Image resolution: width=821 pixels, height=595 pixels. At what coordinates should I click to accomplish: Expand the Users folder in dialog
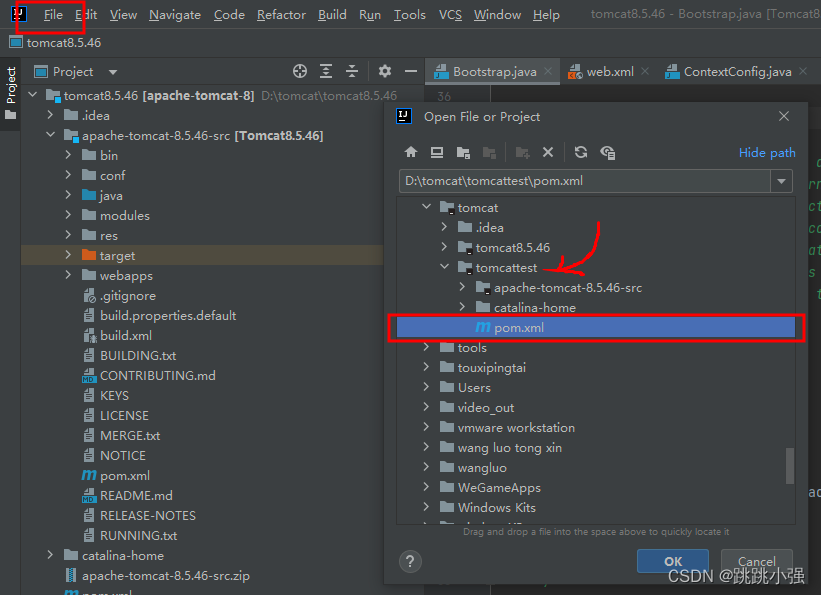tap(426, 387)
